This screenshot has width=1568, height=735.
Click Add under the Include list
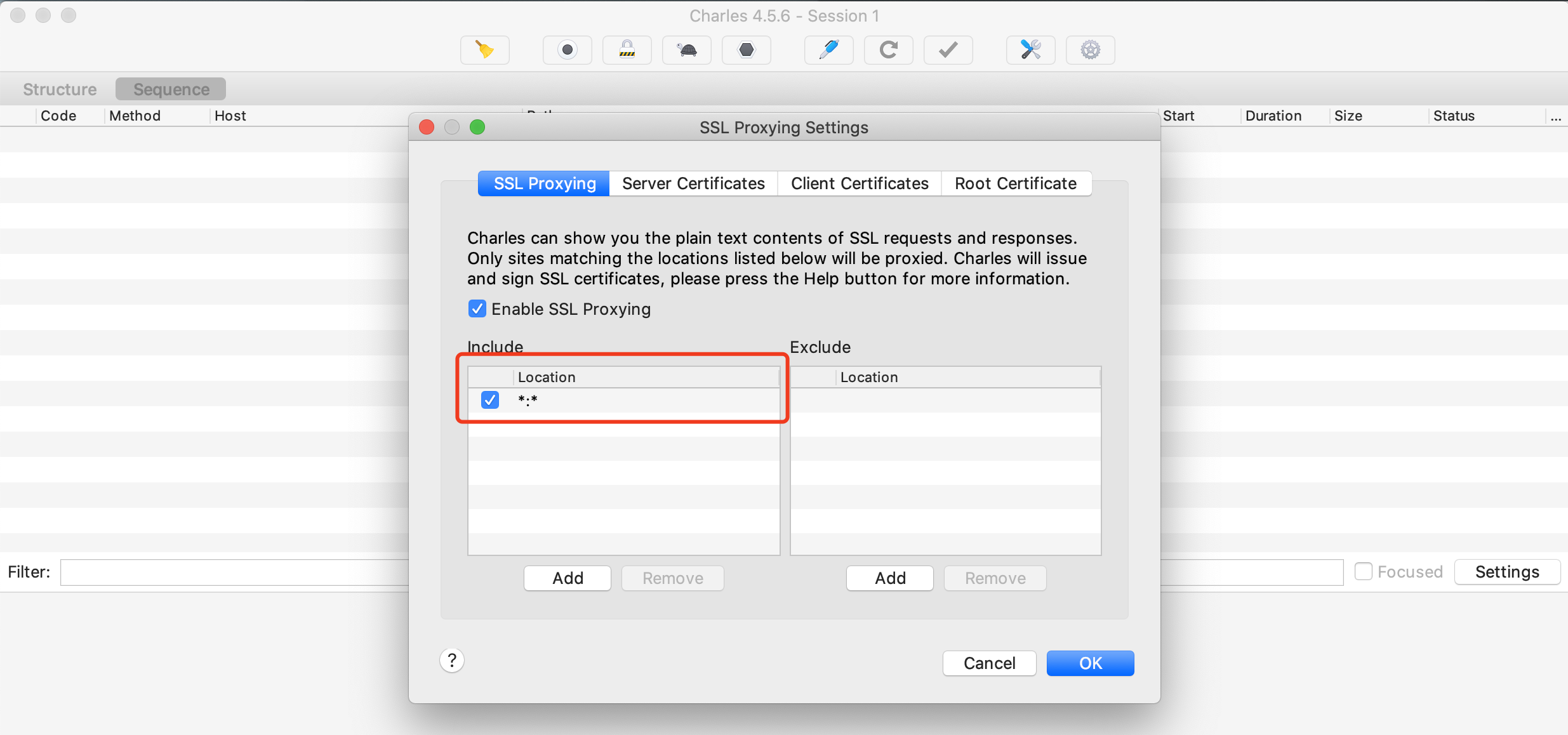(x=567, y=578)
